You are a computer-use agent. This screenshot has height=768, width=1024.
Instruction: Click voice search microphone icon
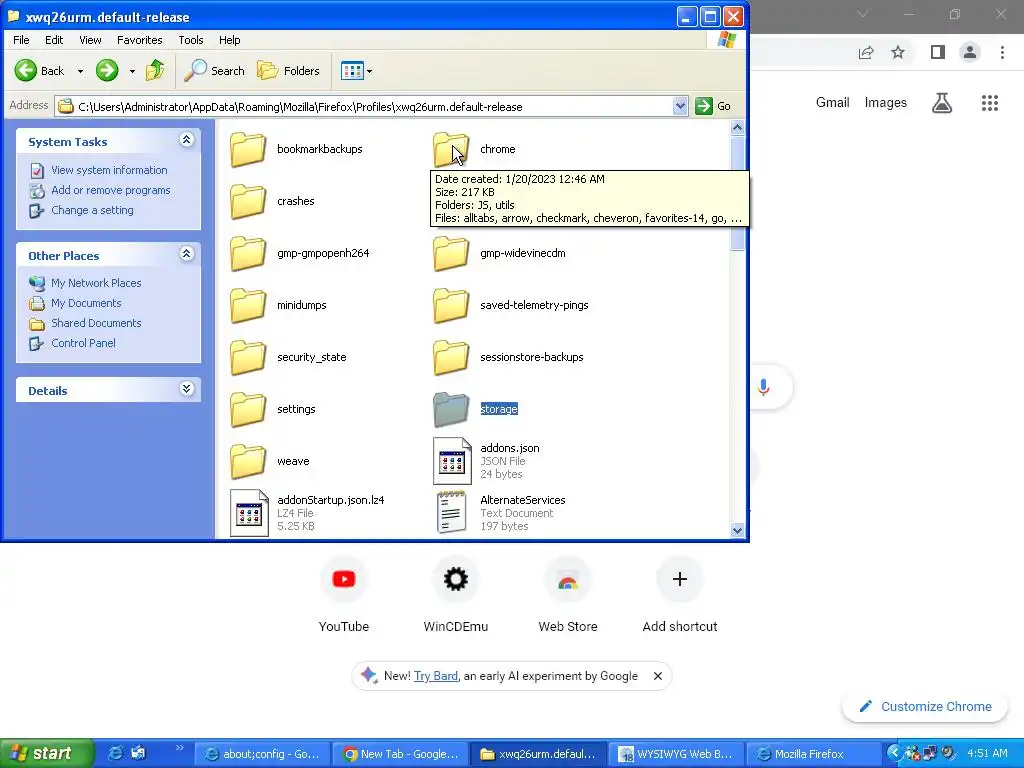click(763, 387)
